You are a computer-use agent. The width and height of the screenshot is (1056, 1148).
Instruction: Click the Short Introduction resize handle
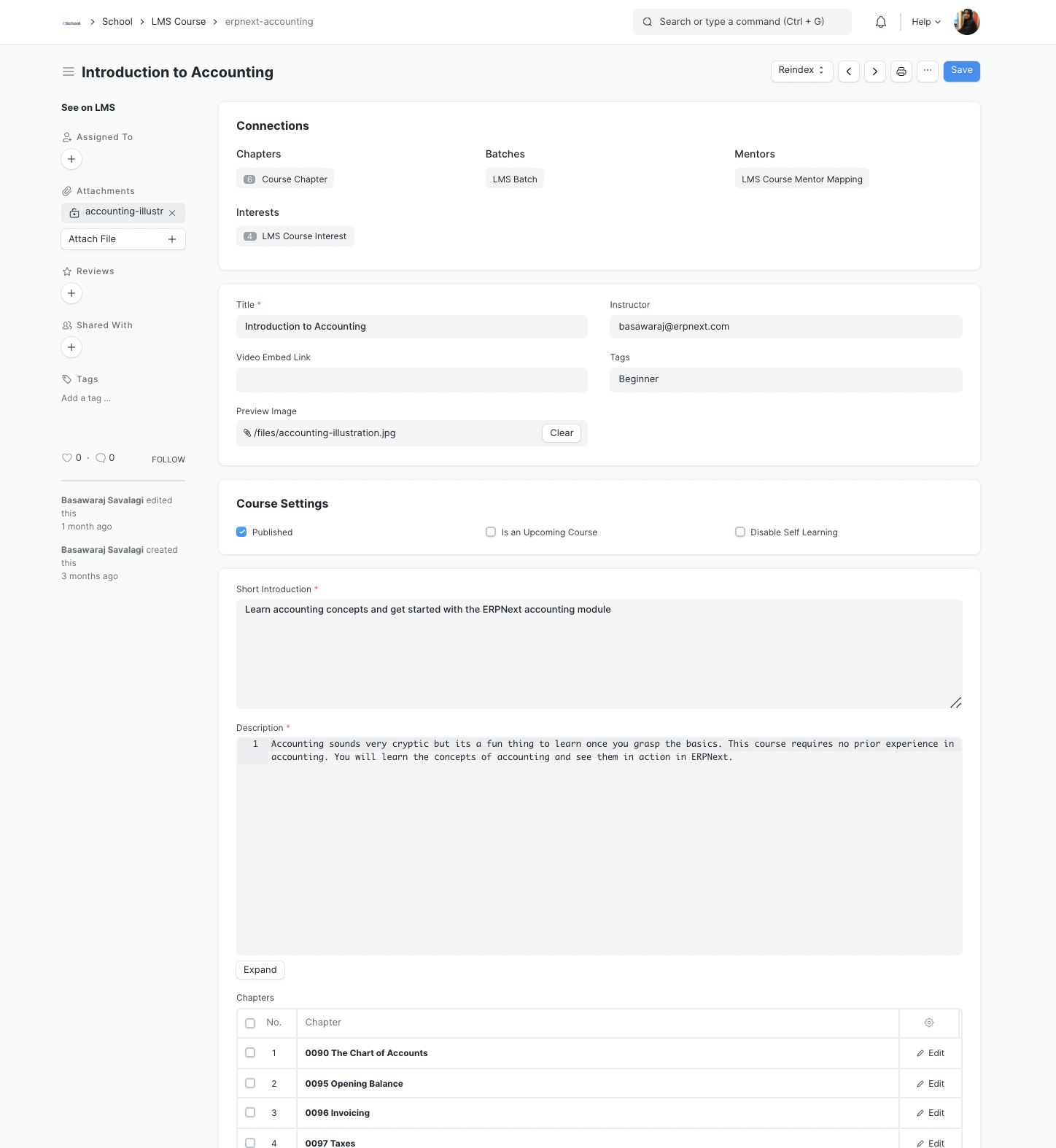(x=955, y=702)
